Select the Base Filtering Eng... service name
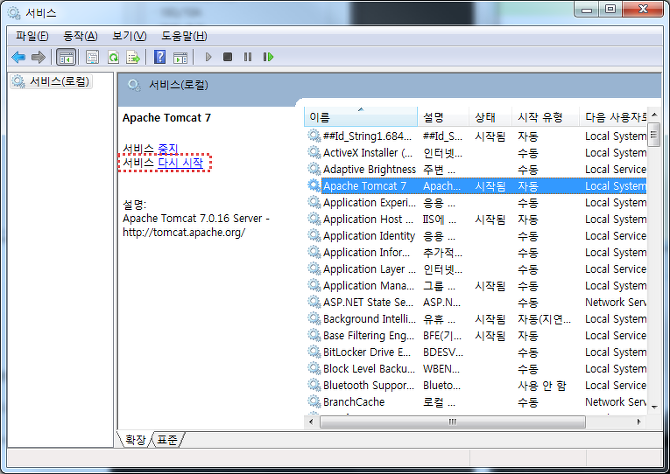This screenshot has height=474, width=670. (368, 336)
